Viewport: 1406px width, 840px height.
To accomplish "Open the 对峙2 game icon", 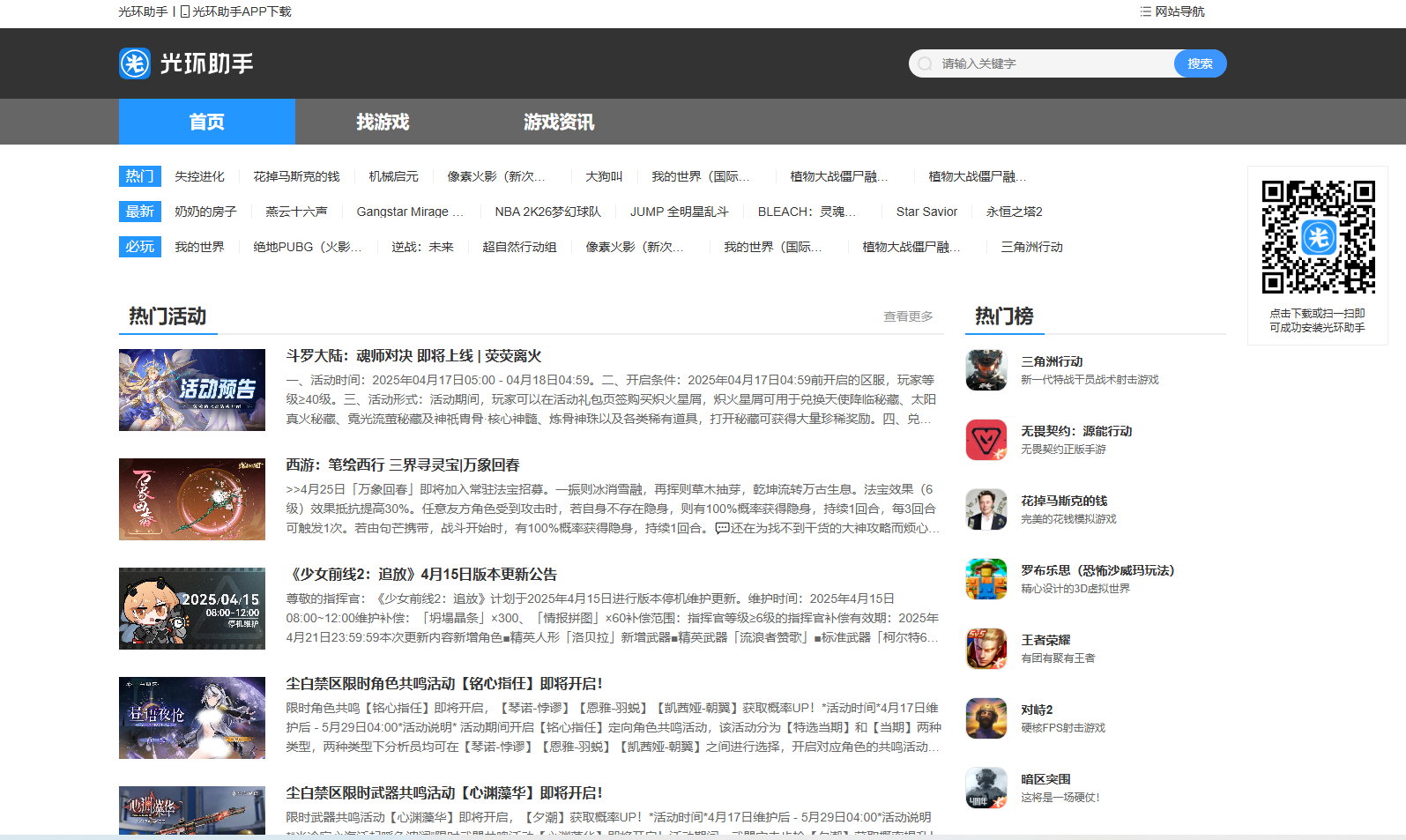I will pos(986,718).
